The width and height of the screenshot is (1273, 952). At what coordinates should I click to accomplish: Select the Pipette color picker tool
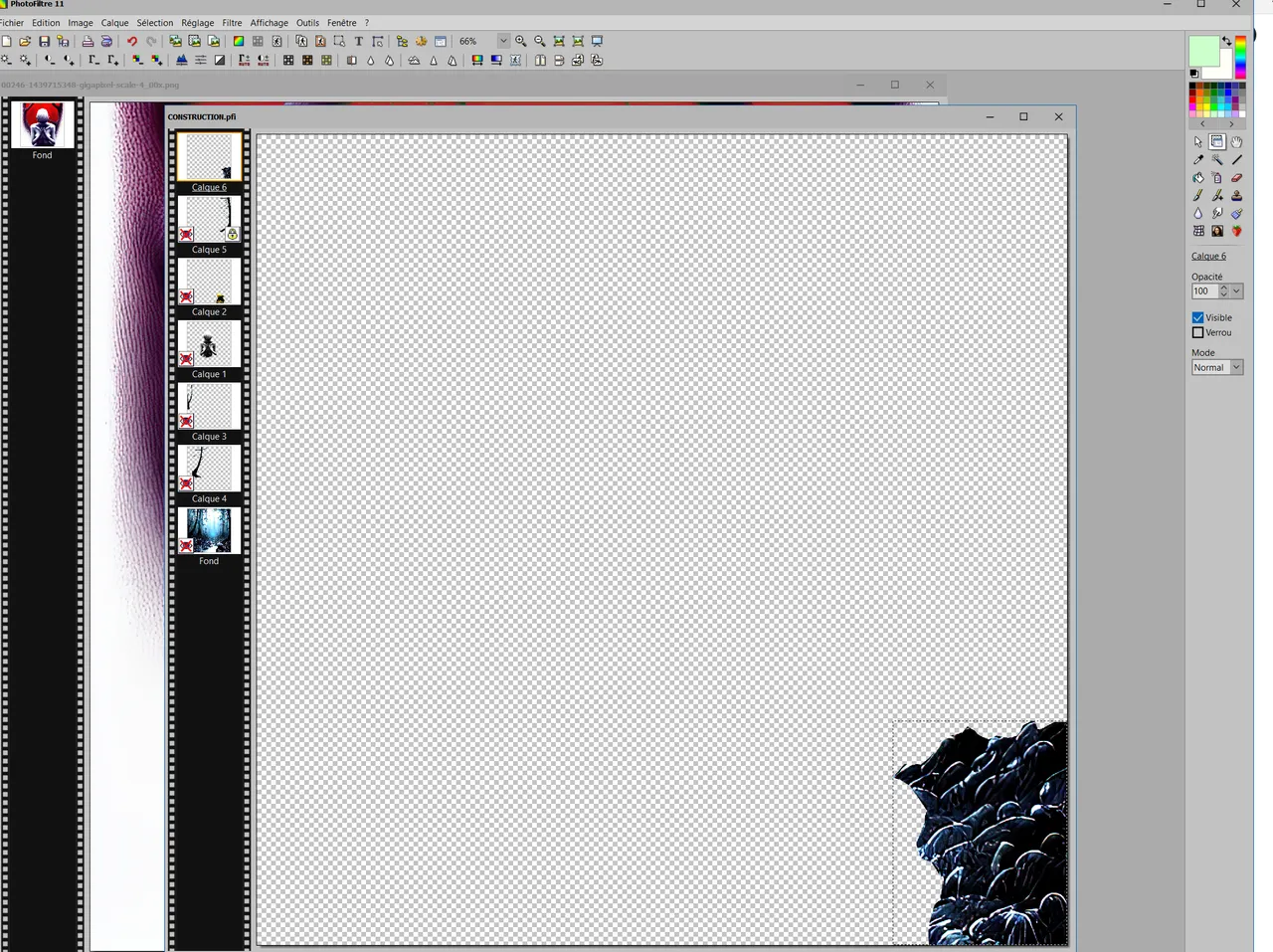[1198, 160]
